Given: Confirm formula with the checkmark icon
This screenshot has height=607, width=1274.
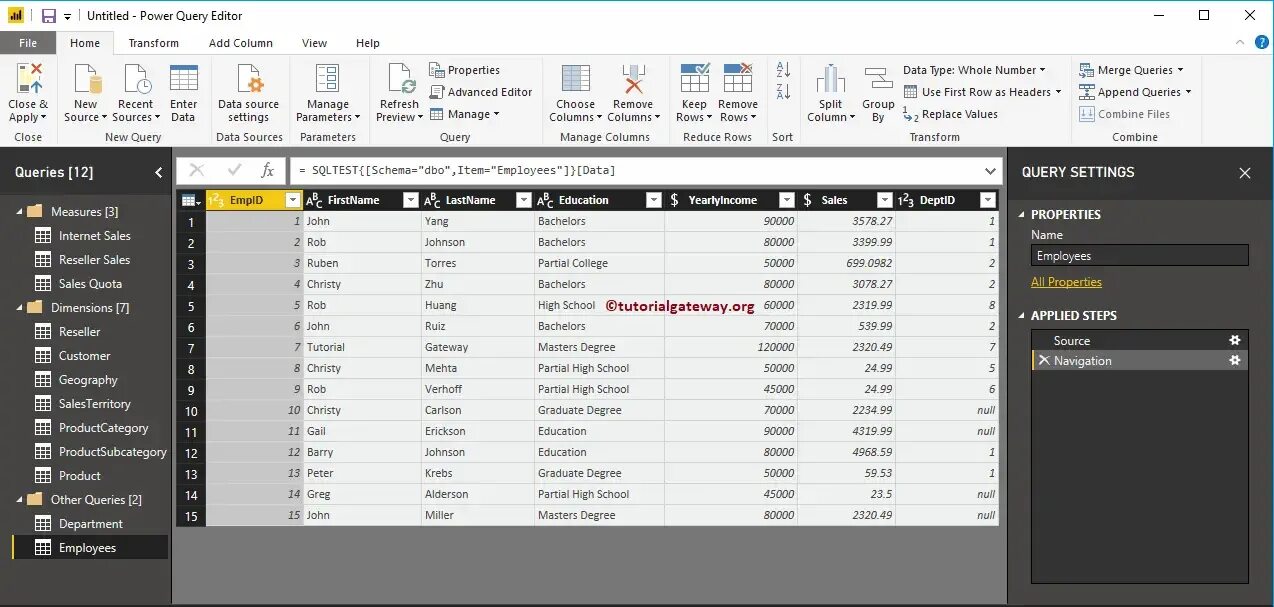Looking at the screenshot, I should (235, 170).
